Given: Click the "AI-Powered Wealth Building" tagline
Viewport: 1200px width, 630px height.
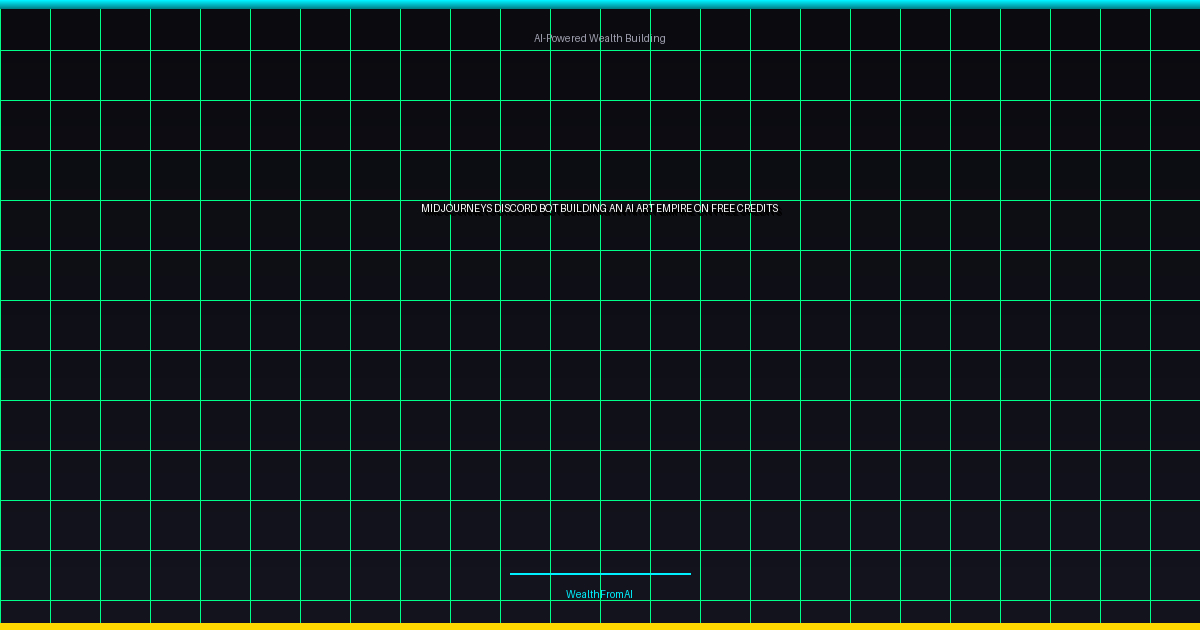Looking at the screenshot, I should coord(599,38).
